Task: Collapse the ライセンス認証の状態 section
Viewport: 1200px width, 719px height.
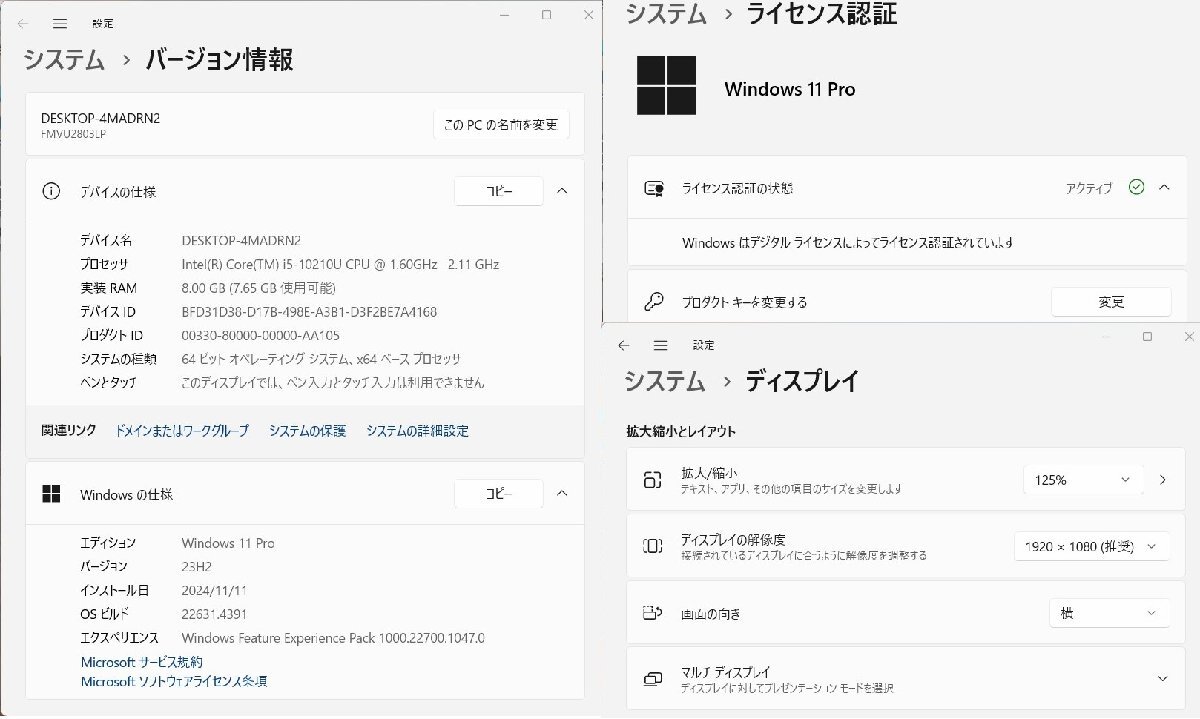Action: [1164, 187]
